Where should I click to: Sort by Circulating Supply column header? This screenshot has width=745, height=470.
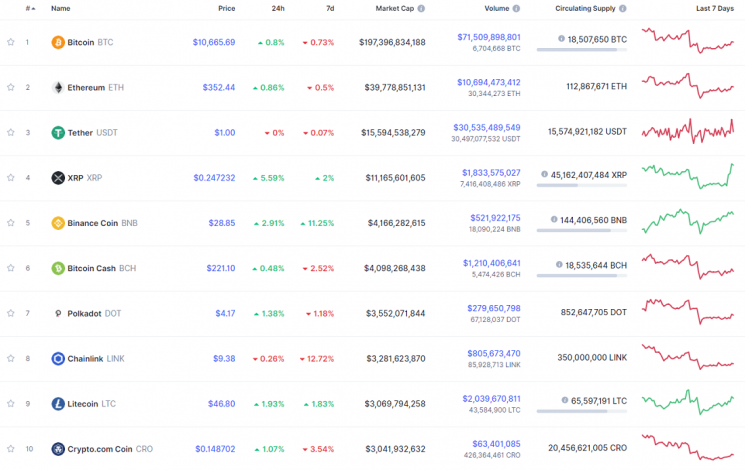[x=585, y=9]
